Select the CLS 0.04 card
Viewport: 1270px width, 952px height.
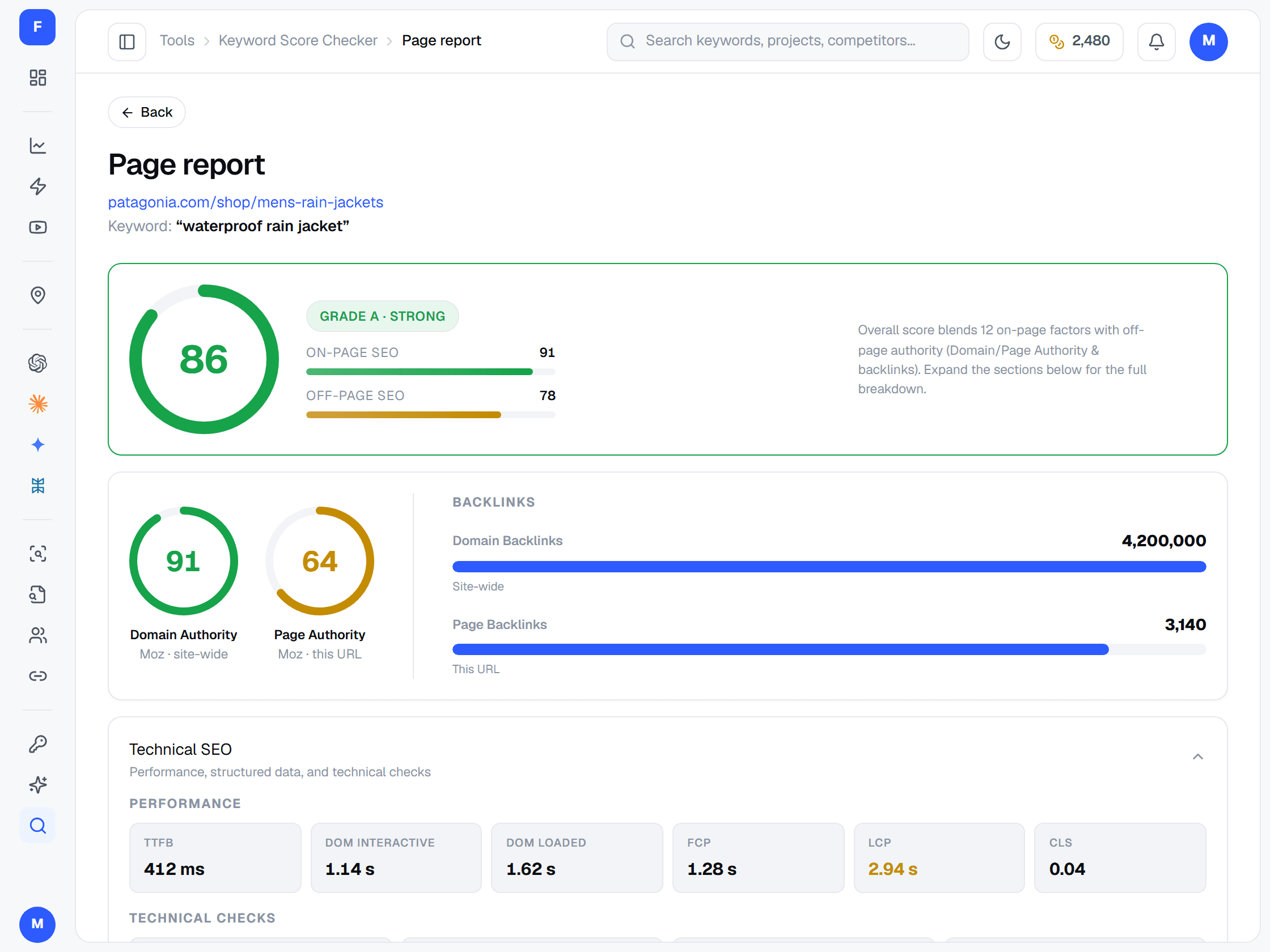click(1120, 858)
